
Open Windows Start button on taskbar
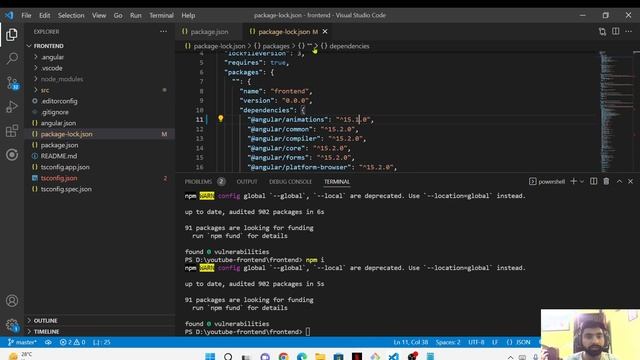210,357
